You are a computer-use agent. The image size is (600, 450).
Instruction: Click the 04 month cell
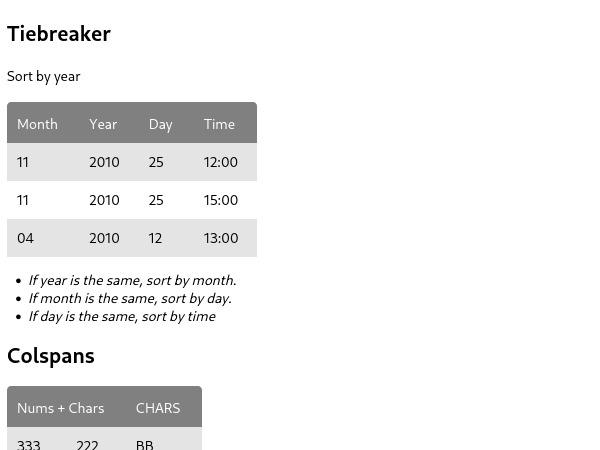(x=26, y=238)
